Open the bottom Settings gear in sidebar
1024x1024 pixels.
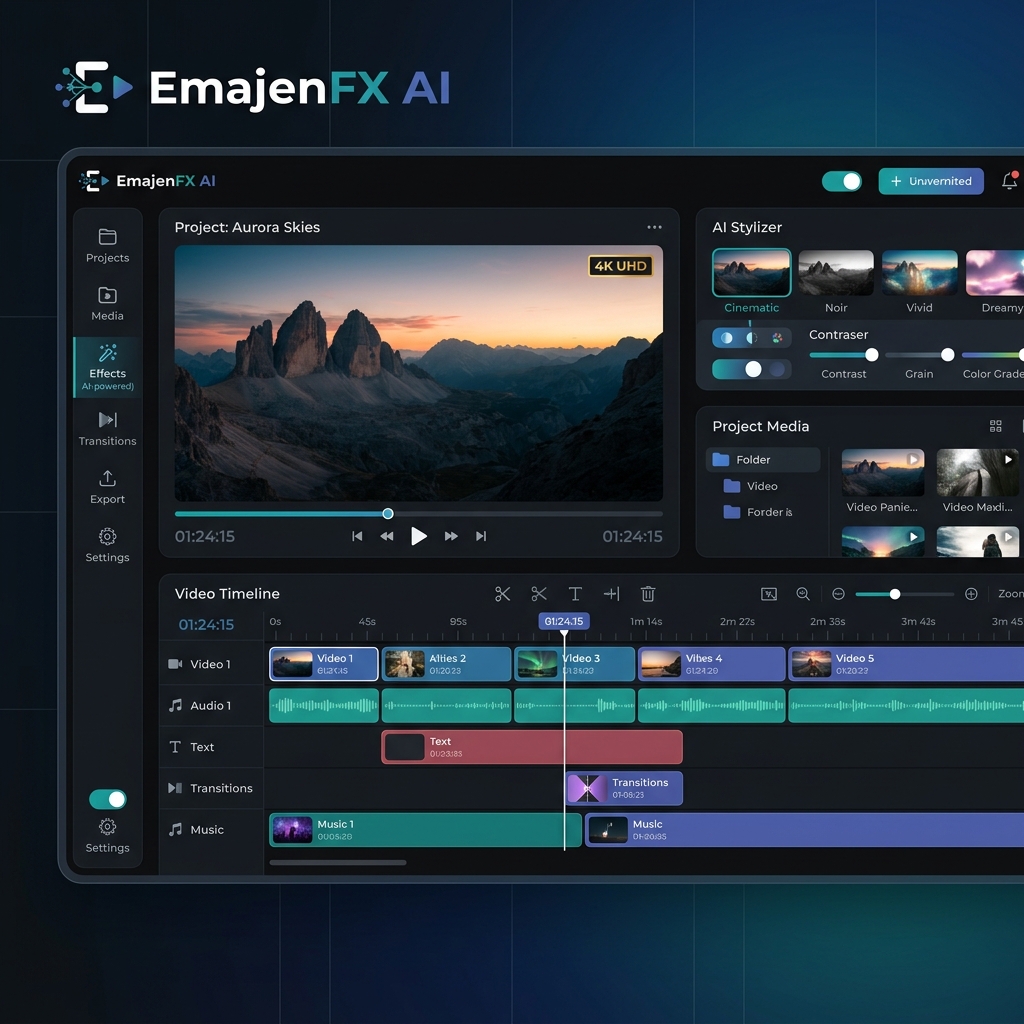pos(107,836)
